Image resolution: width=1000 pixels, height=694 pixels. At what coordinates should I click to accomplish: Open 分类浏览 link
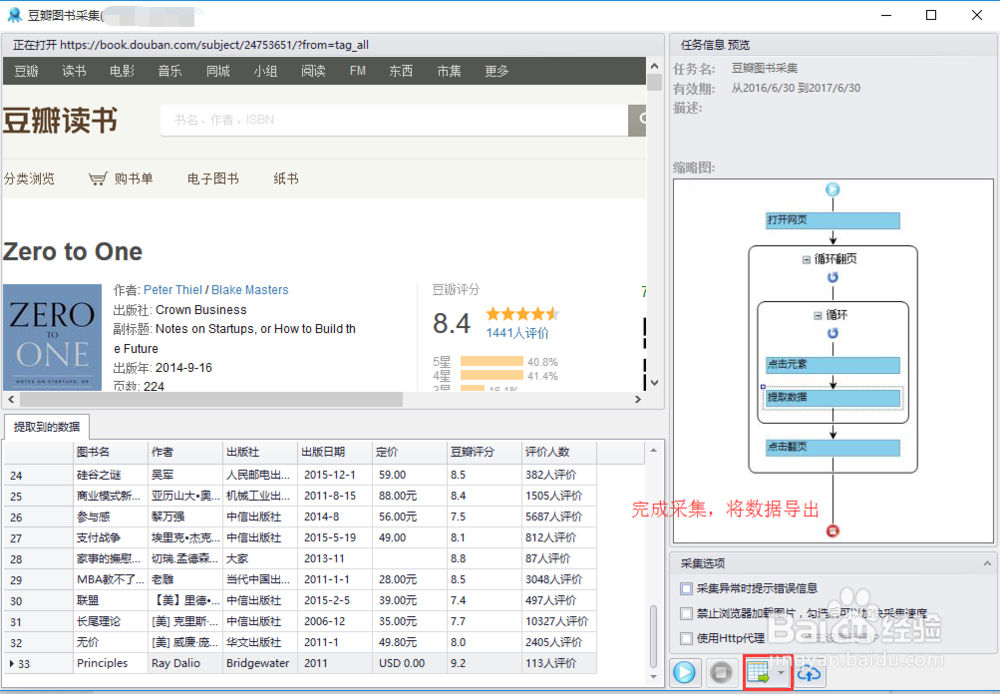(29, 179)
